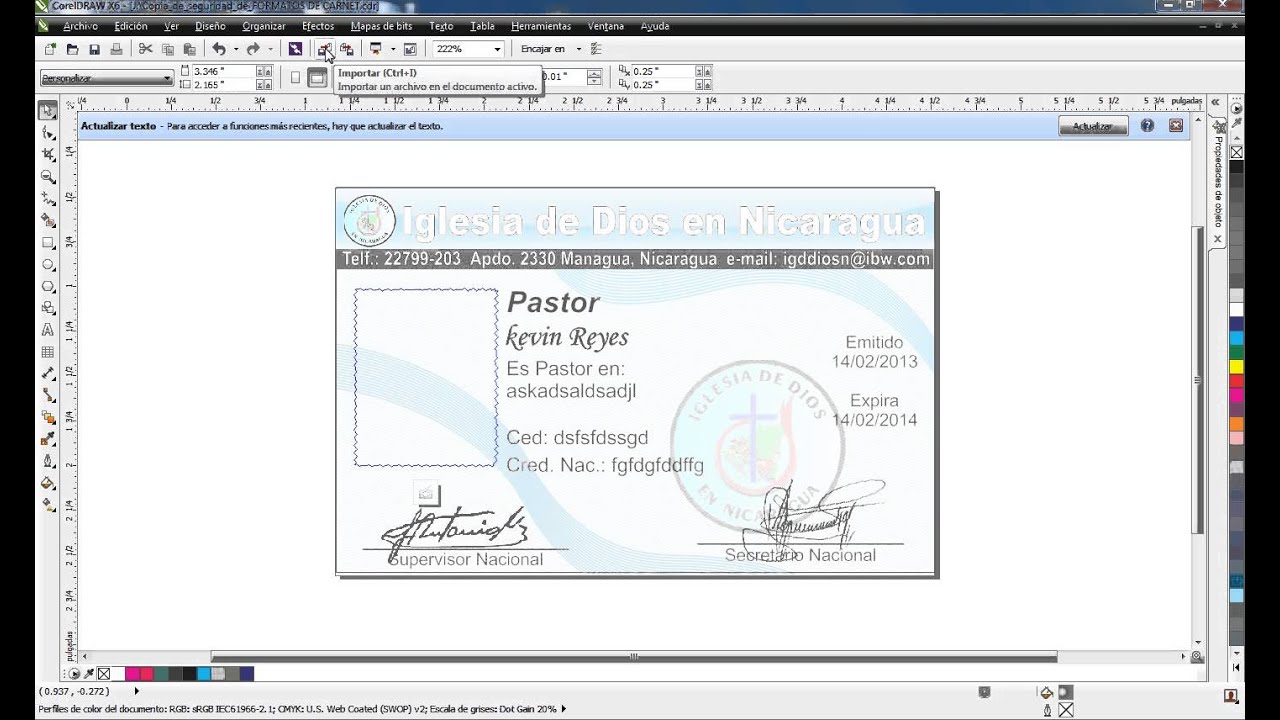Select the Outline pen tool
The height and width of the screenshot is (720, 1280).
pyautogui.click(x=47, y=462)
